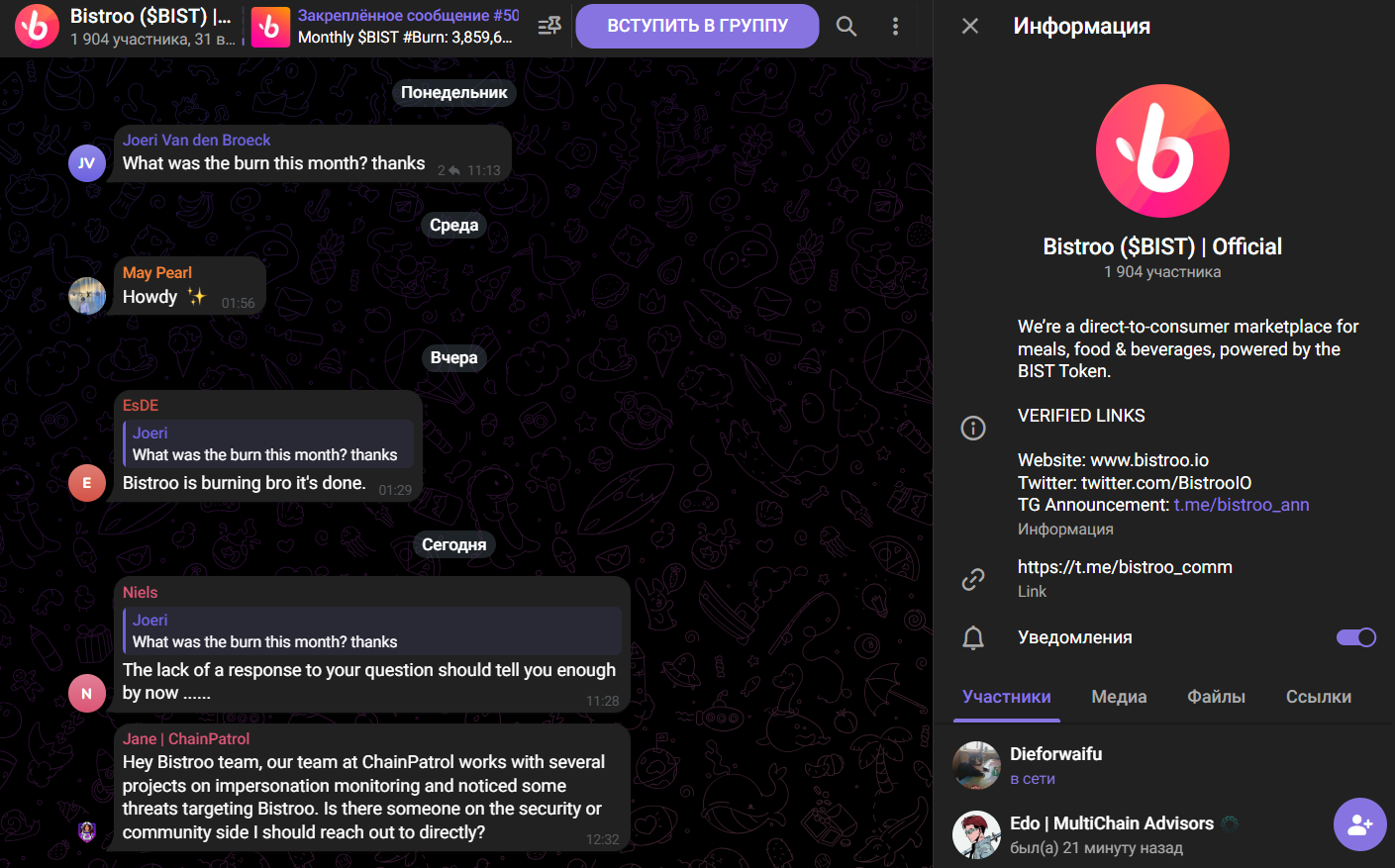Screen dimensions: 1395x868
Task: Click the Понедельник date badge
Action: click(x=454, y=92)
